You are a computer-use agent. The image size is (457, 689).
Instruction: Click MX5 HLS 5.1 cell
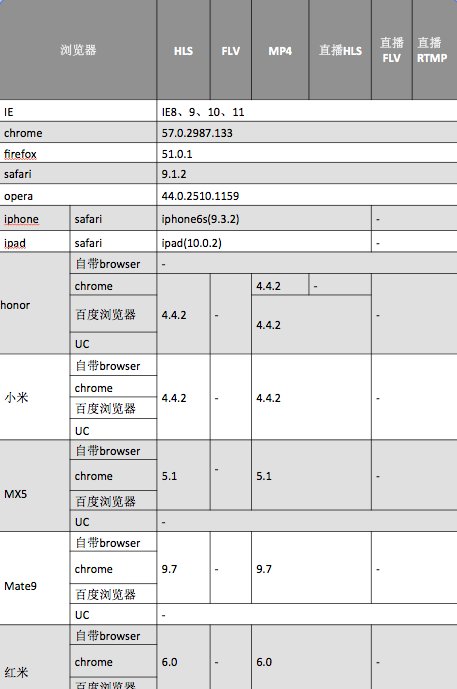tap(184, 475)
